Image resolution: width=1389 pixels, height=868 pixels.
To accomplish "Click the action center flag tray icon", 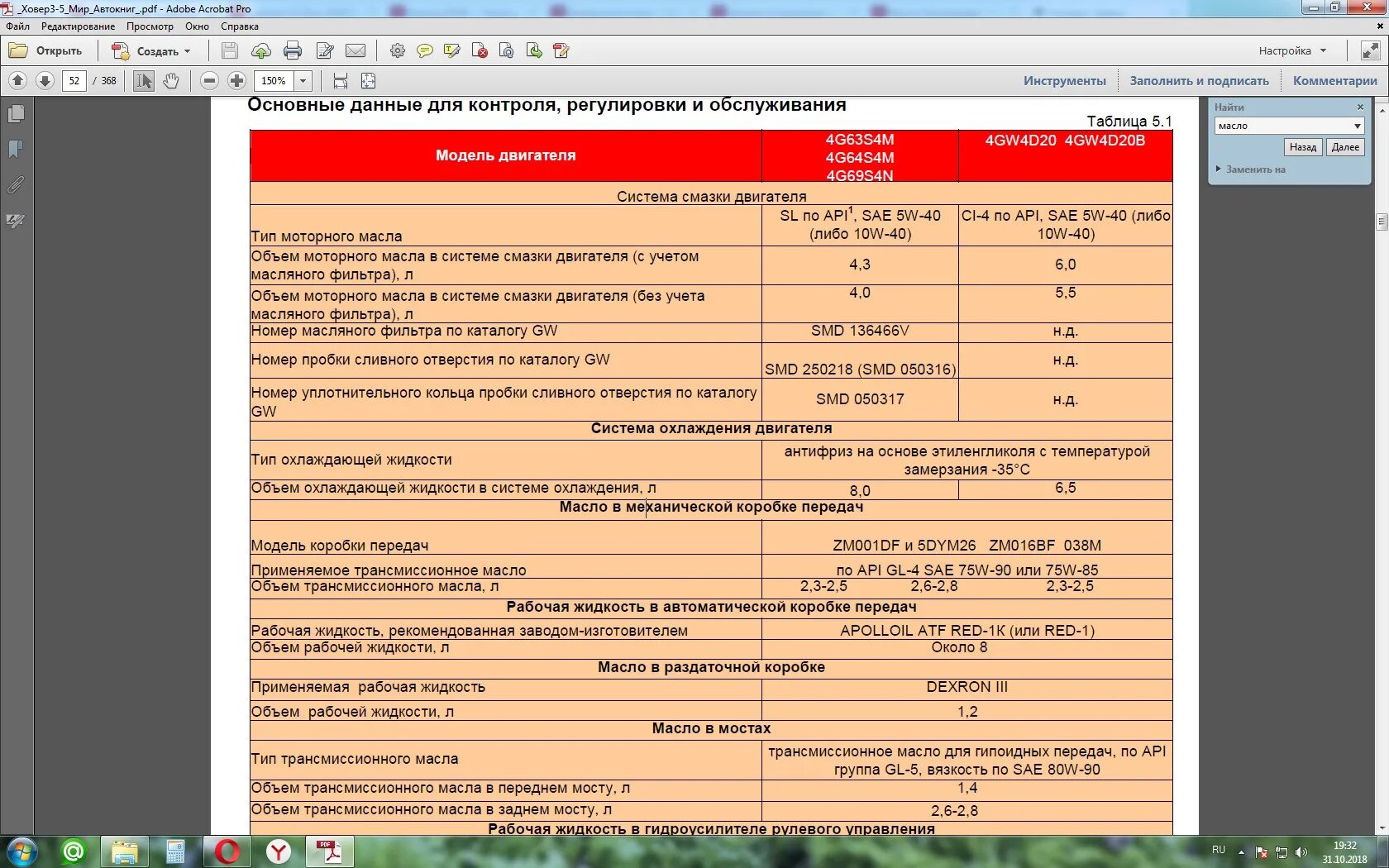I will [1262, 852].
